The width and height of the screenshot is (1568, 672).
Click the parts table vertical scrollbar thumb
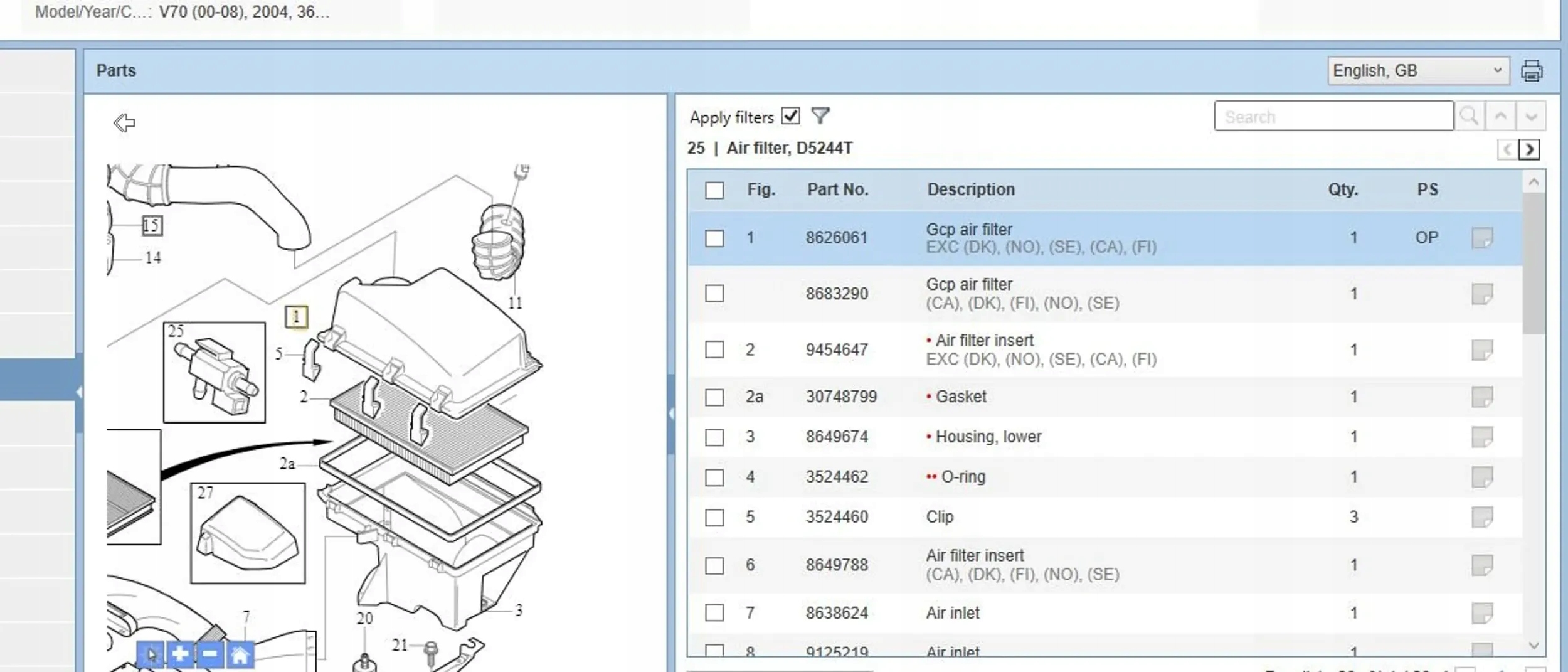tap(1534, 264)
